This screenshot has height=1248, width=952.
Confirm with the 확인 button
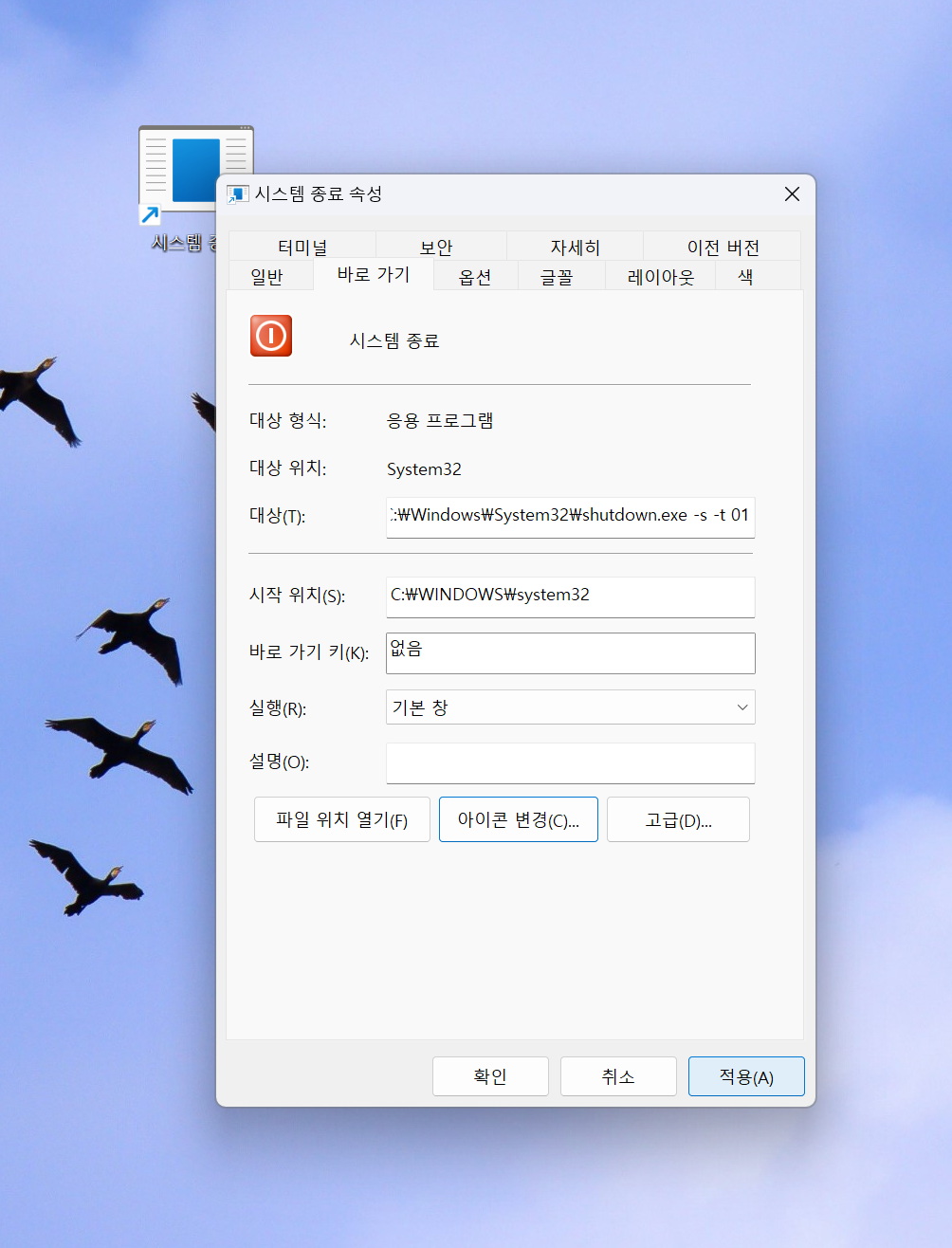[490, 1076]
